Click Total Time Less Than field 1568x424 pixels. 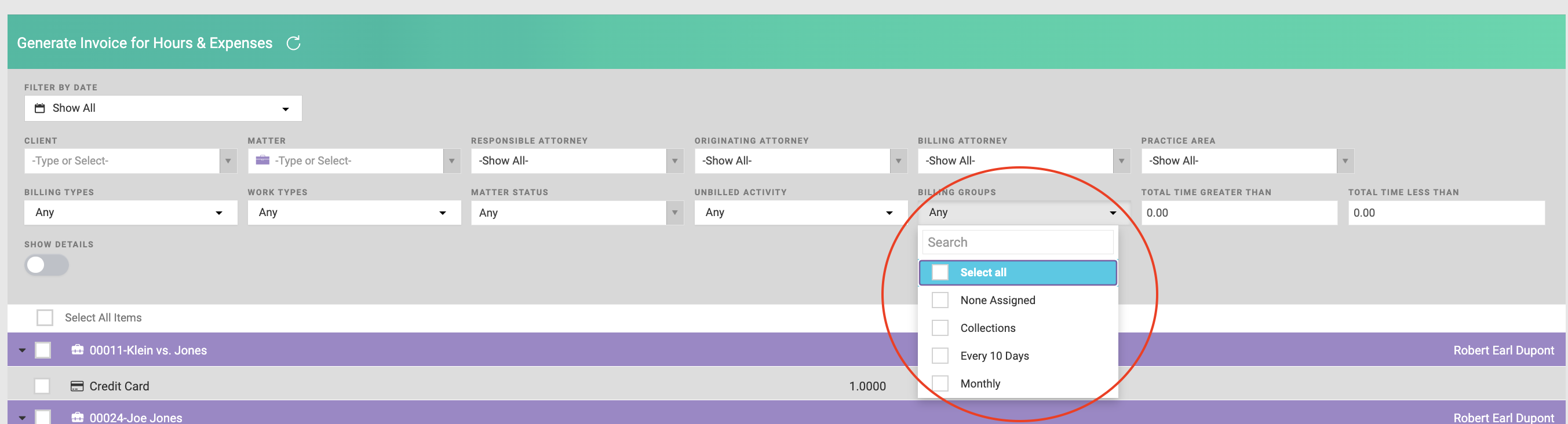click(1446, 213)
